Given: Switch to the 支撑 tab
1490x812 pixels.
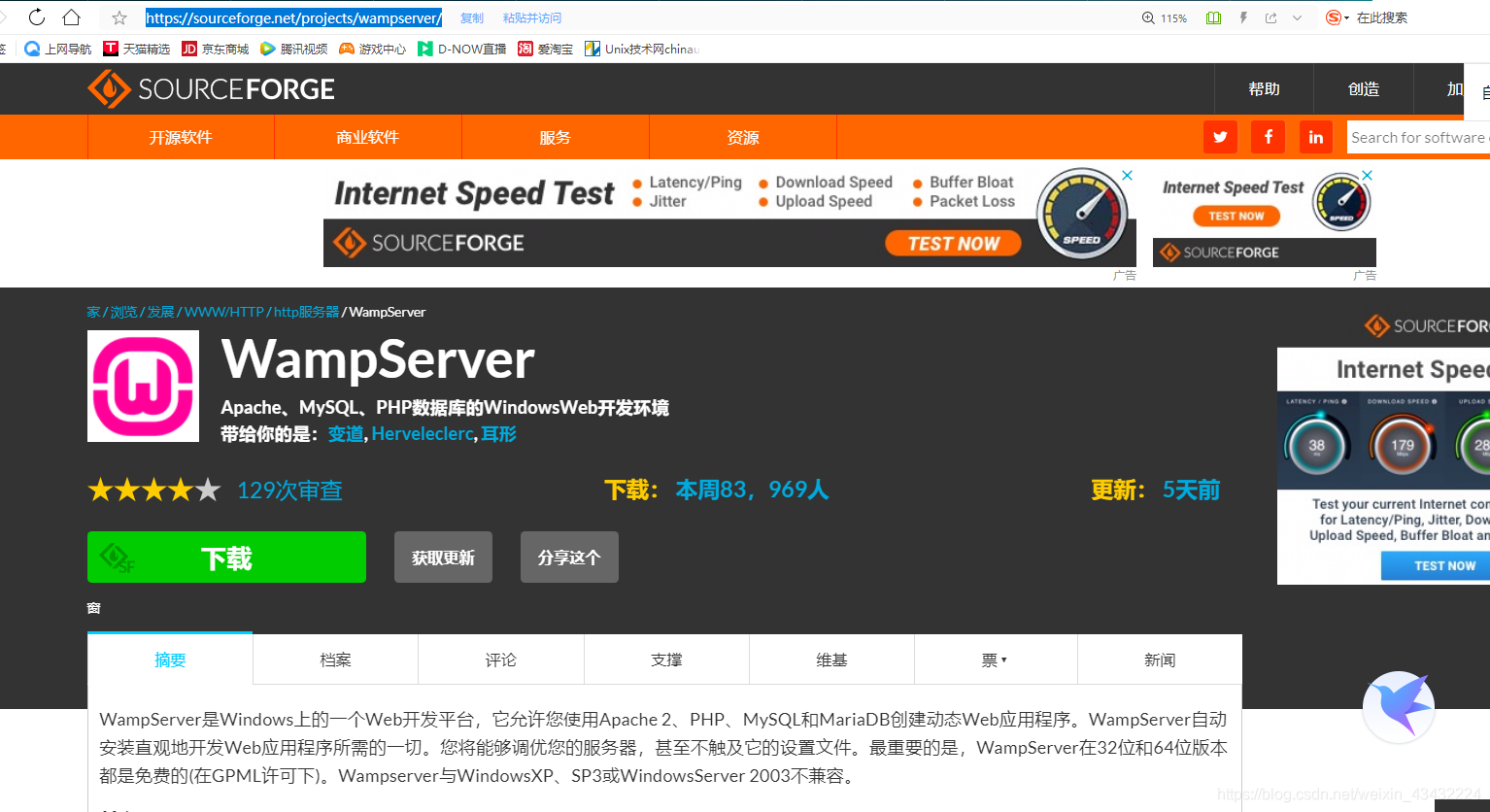Looking at the screenshot, I should [x=666, y=660].
